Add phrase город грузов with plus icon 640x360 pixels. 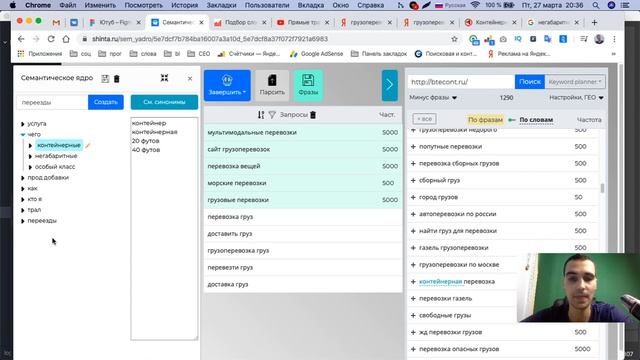[x=413, y=197]
